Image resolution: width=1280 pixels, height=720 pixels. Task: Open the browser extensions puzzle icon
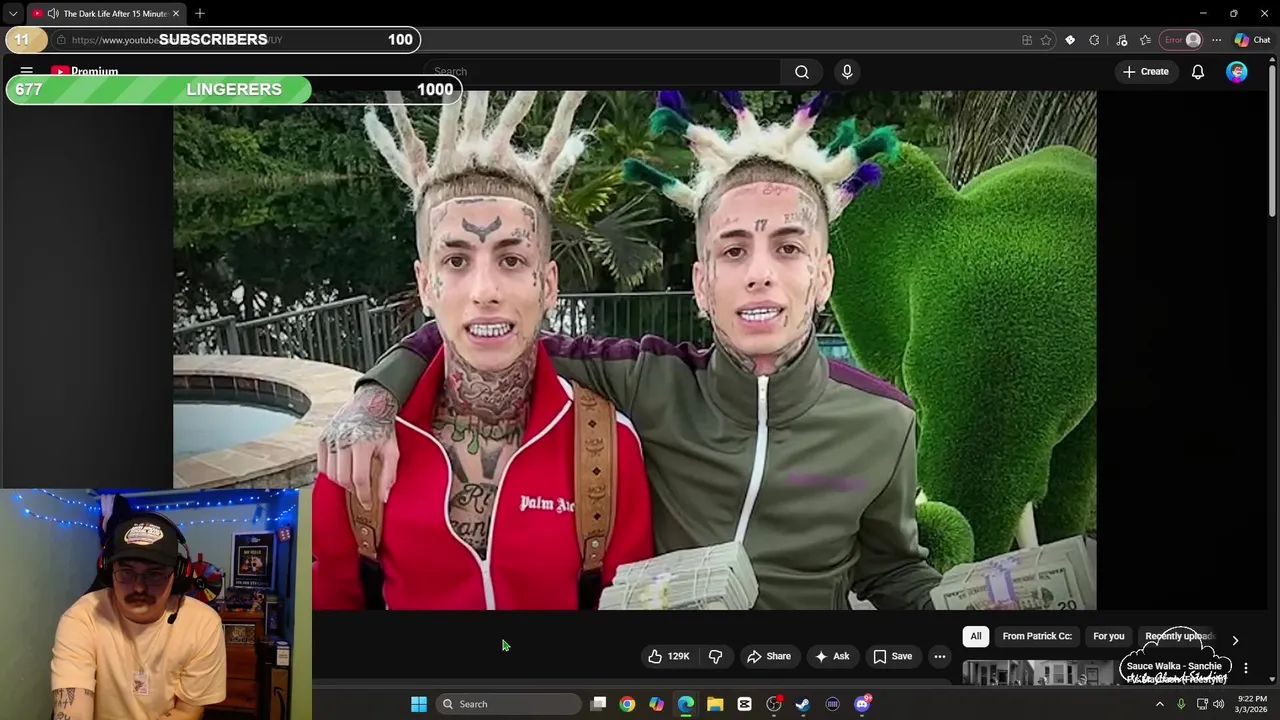coord(1094,40)
